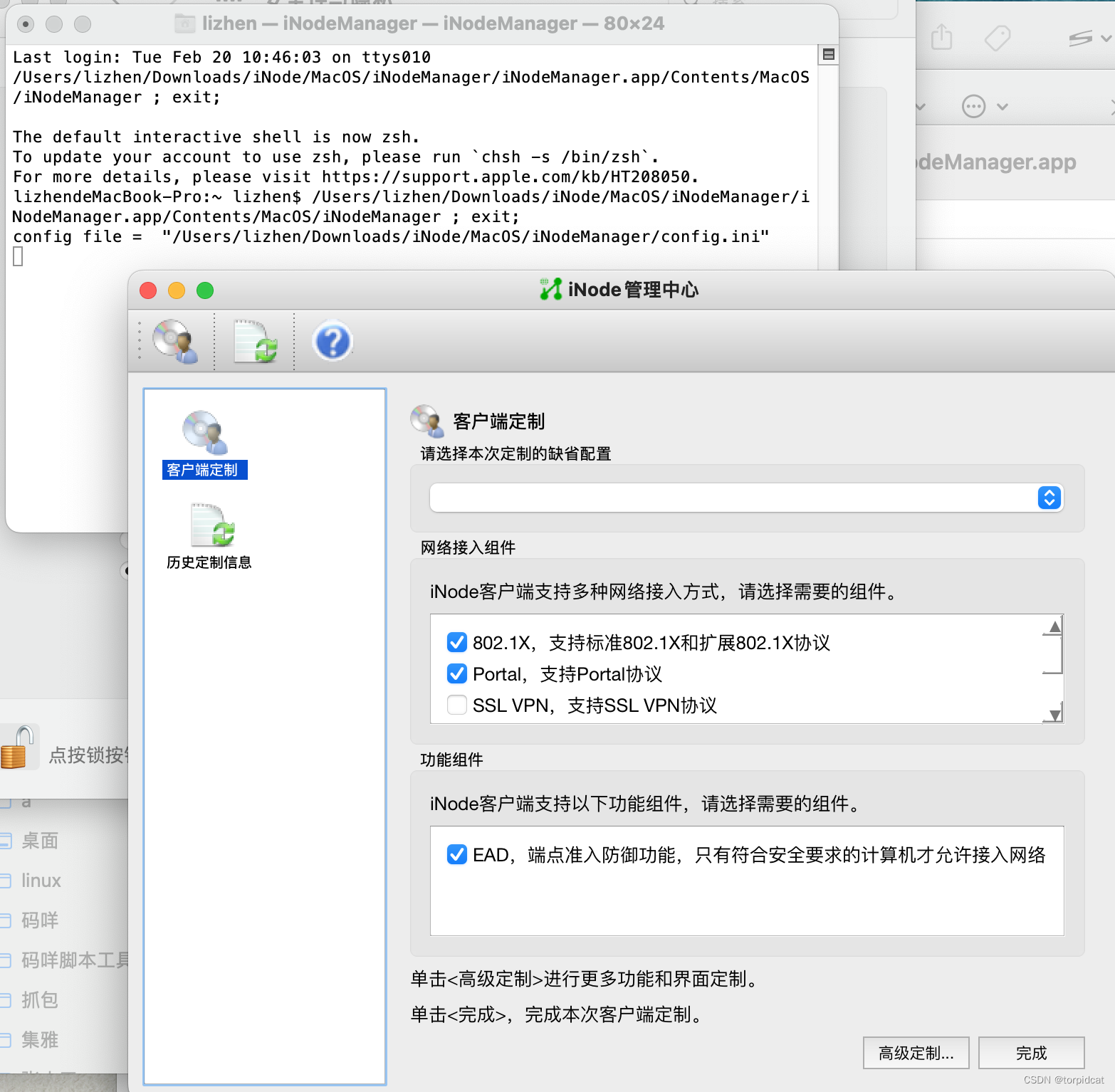Click the Terminal cursor prompt
This screenshot has height=1092, width=1115.
click(x=18, y=256)
